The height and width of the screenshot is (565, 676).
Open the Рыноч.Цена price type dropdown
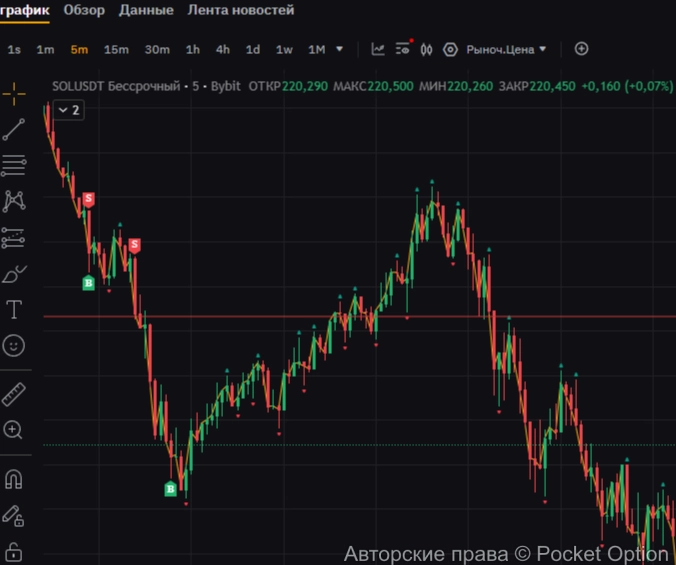tap(498, 49)
